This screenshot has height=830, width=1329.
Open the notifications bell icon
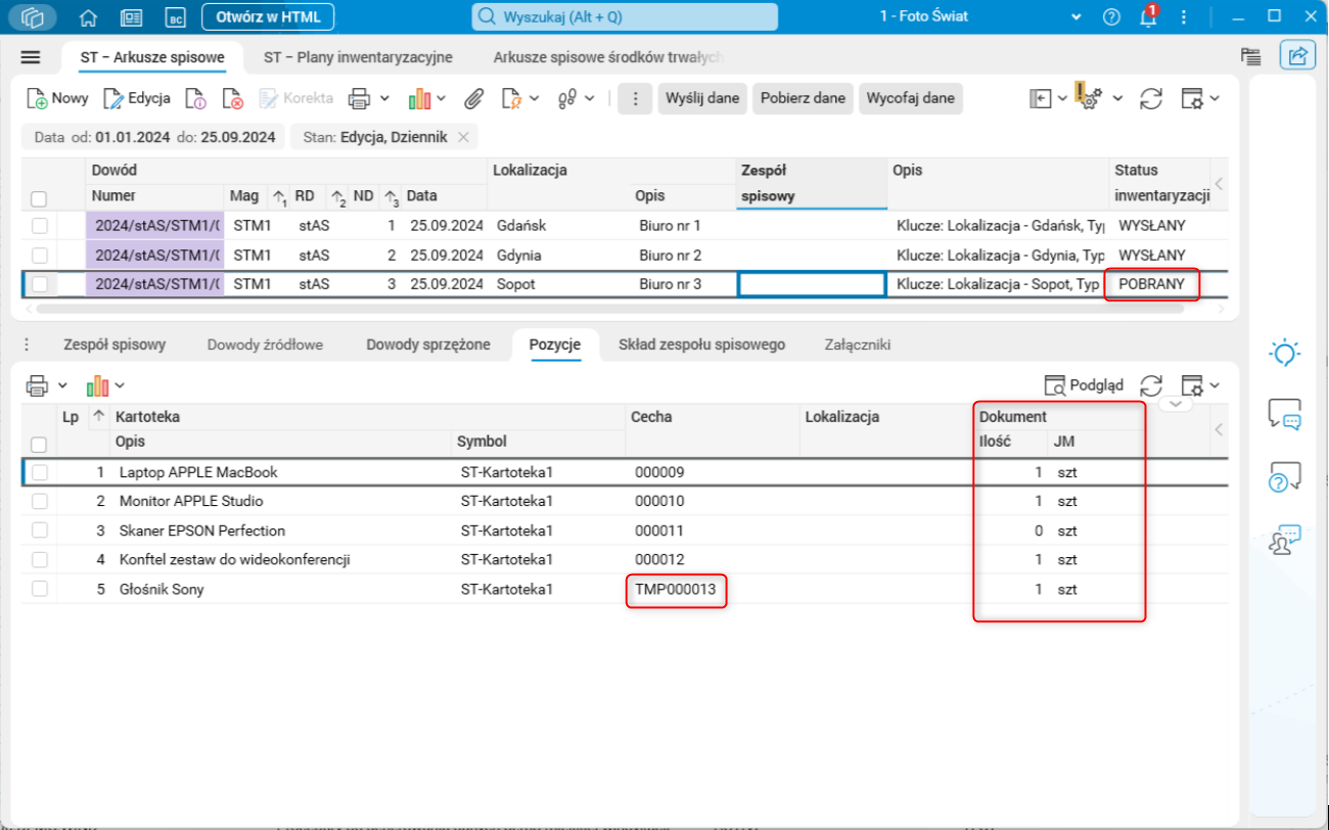(x=1148, y=17)
